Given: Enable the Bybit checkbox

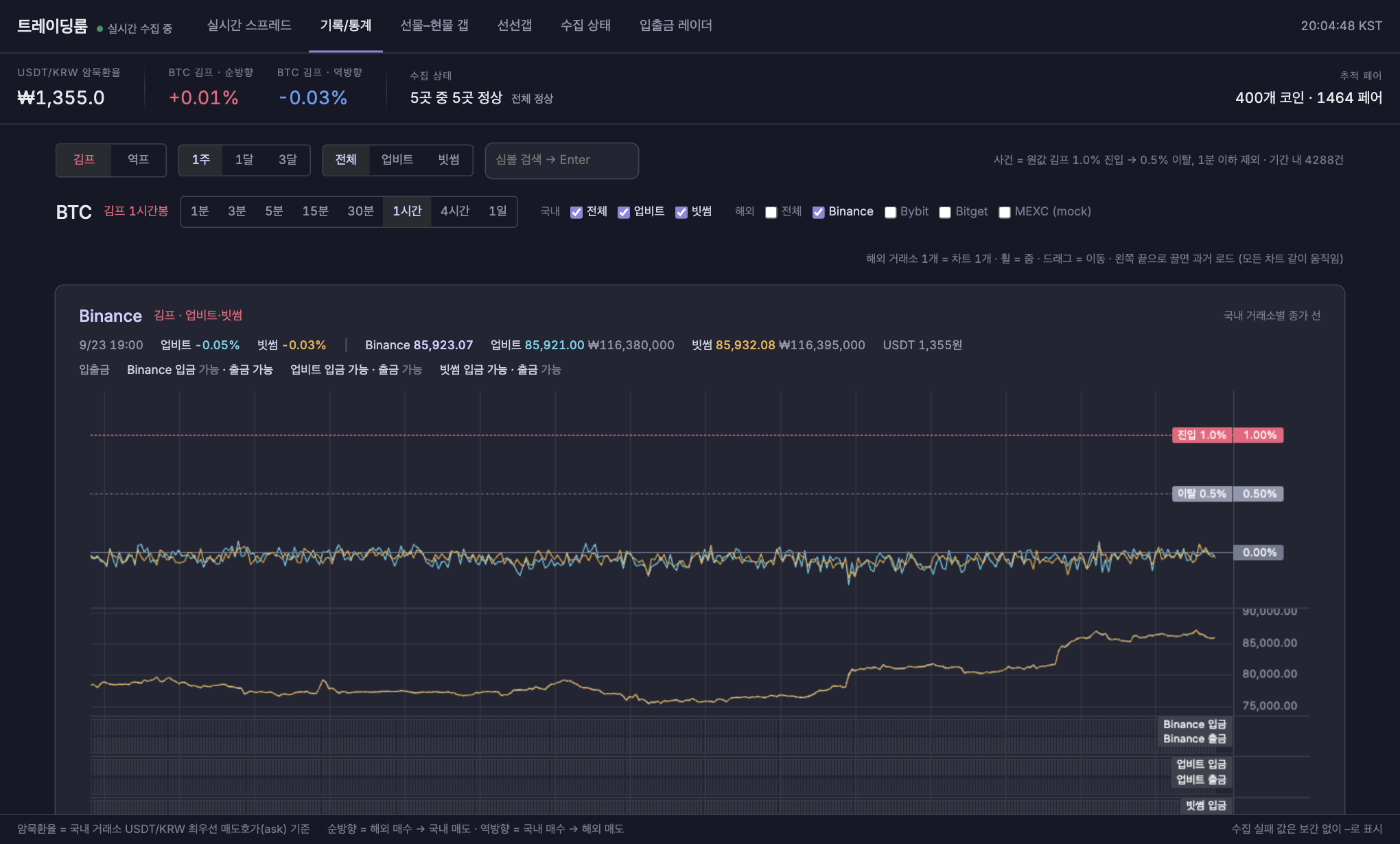Looking at the screenshot, I should [891, 212].
